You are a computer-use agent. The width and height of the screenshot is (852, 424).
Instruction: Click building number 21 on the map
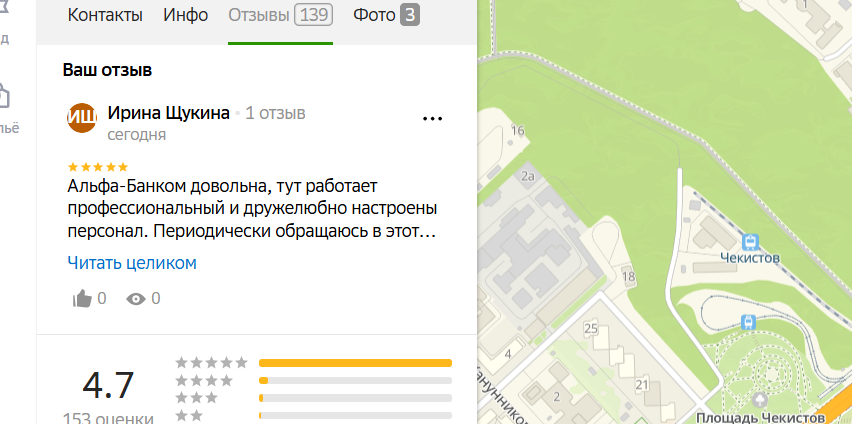point(642,385)
